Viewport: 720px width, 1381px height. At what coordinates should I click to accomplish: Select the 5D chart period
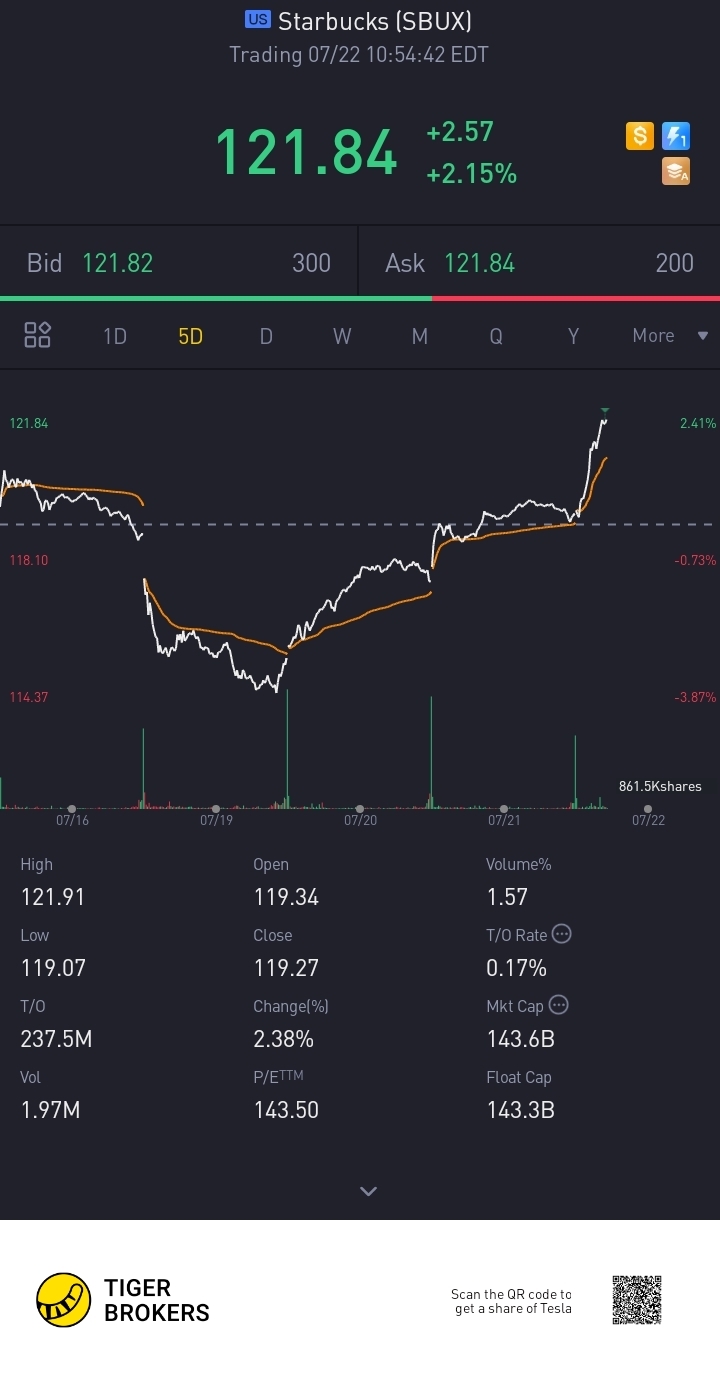point(190,336)
